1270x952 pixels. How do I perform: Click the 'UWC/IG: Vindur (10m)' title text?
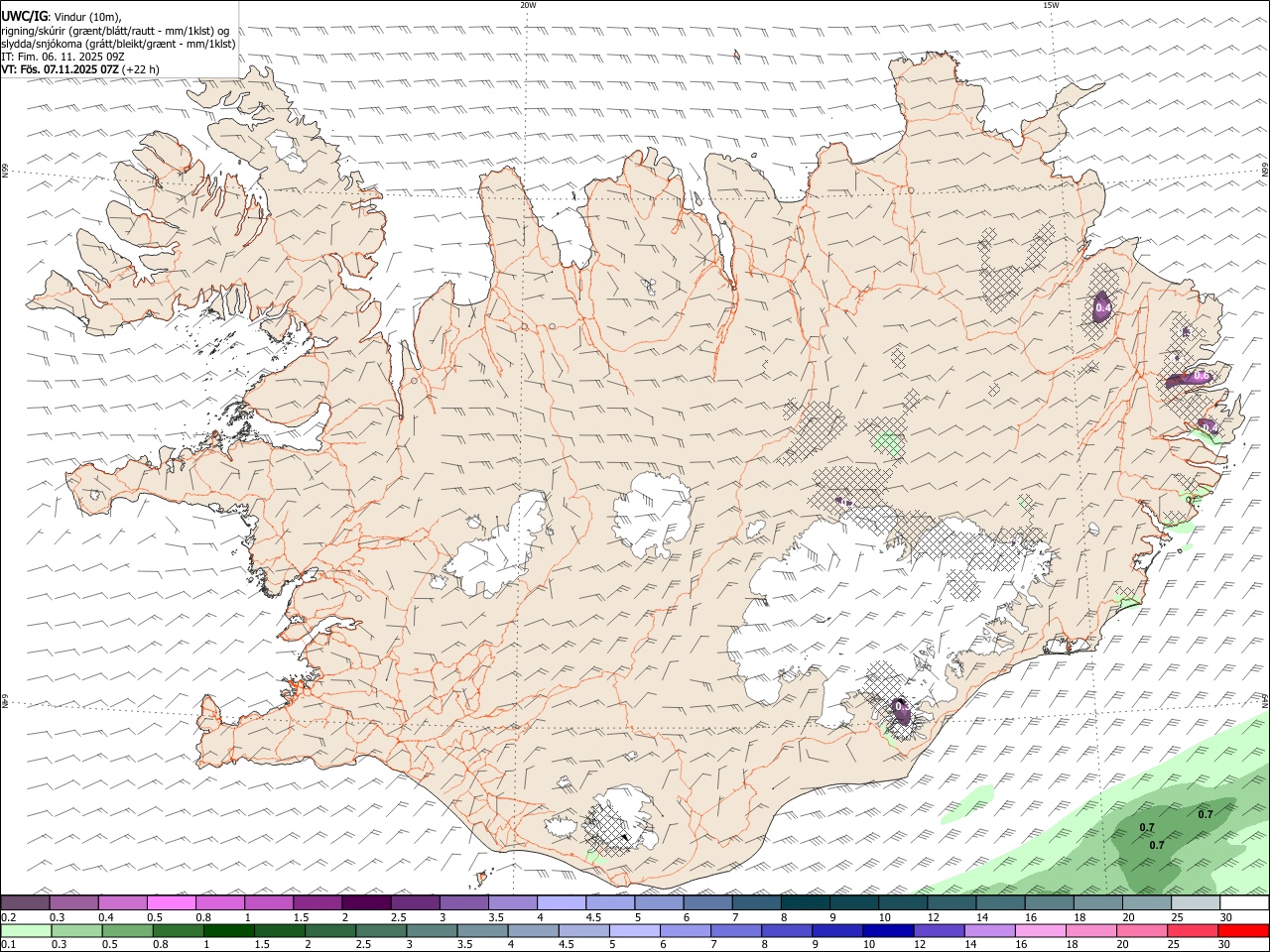click(x=61, y=15)
